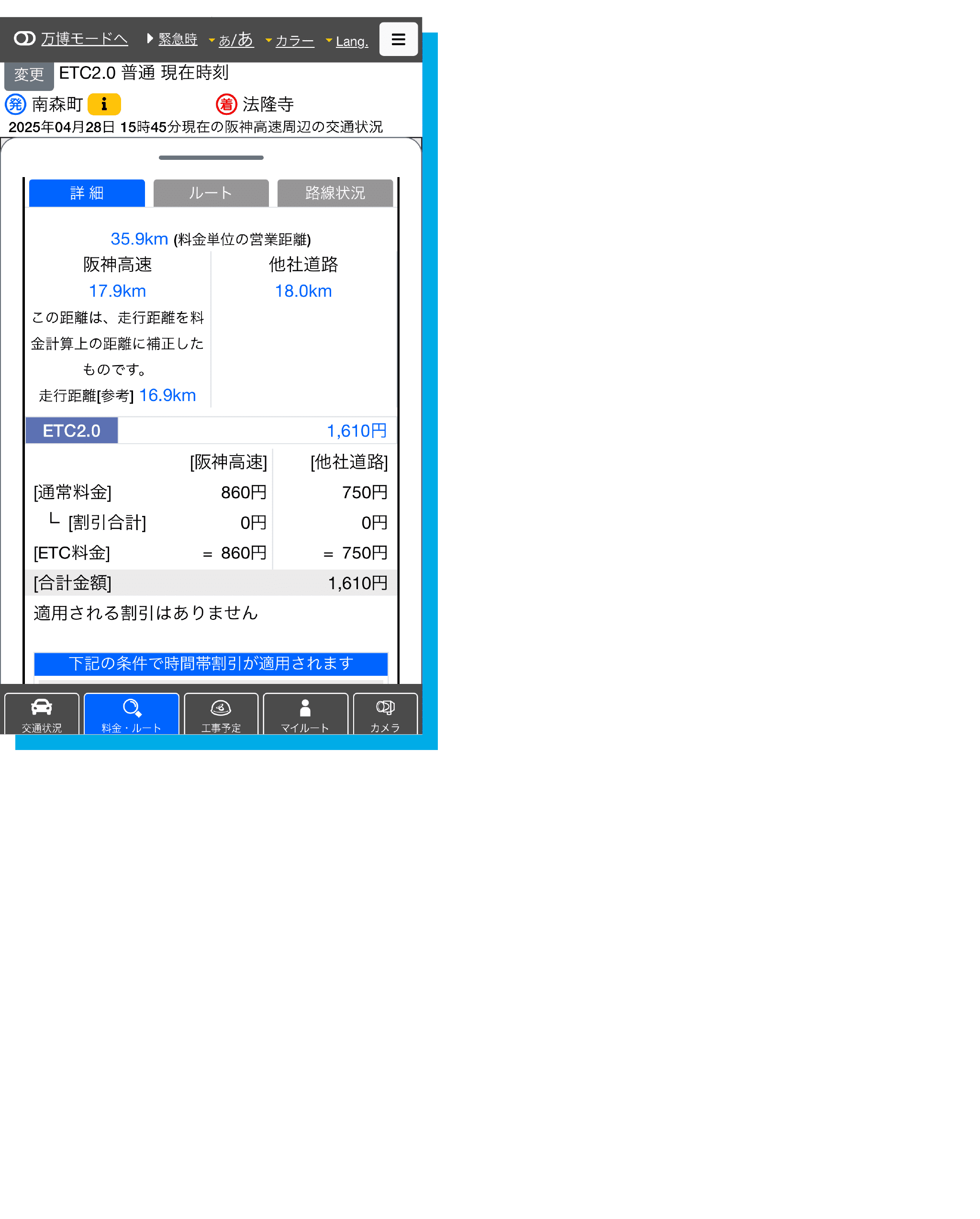980x1219 pixels.
Task: Click the ETC2.0 header label
Action: [72, 431]
